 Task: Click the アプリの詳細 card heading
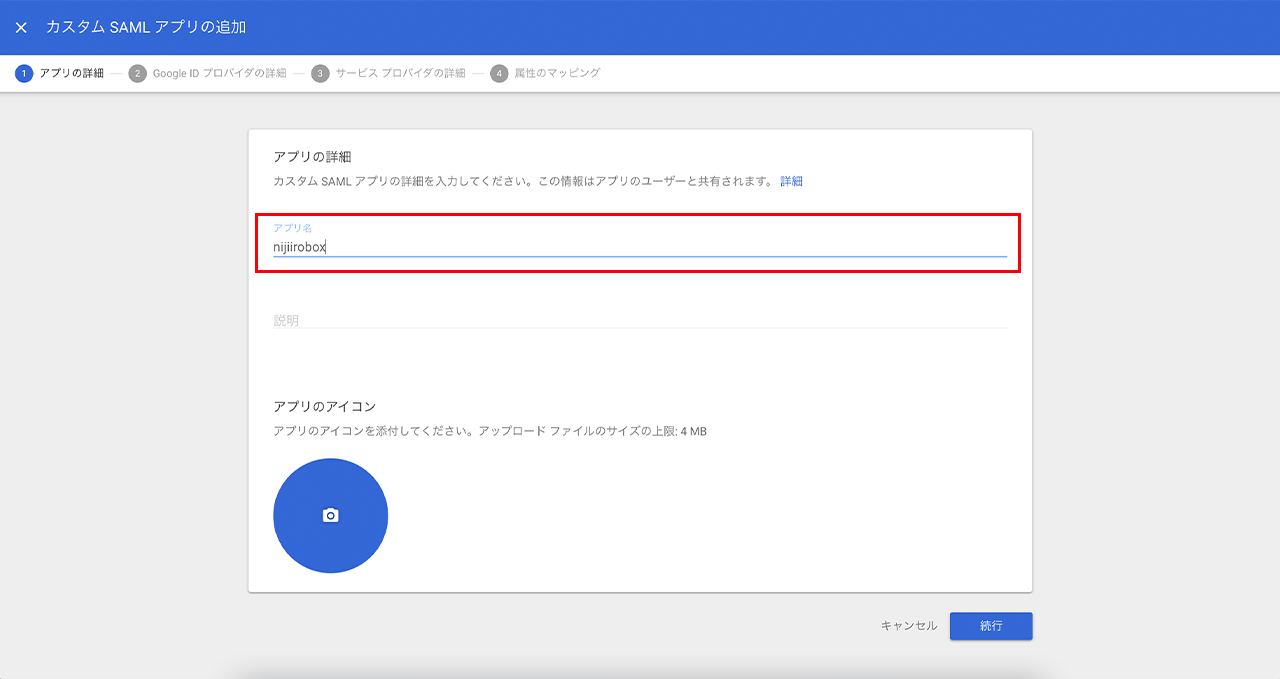click(x=312, y=157)
